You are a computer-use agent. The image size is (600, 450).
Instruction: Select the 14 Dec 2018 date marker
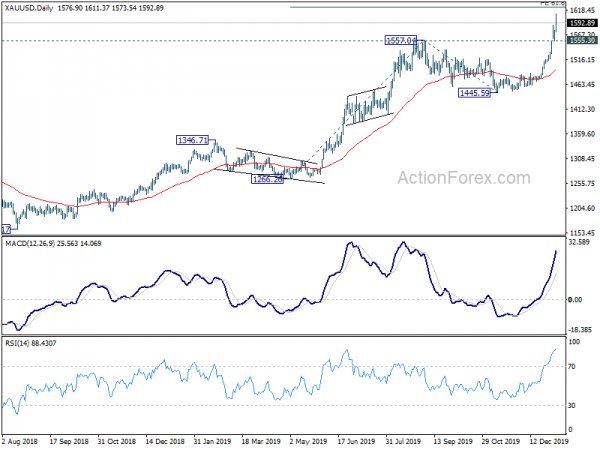pos(166,441)
